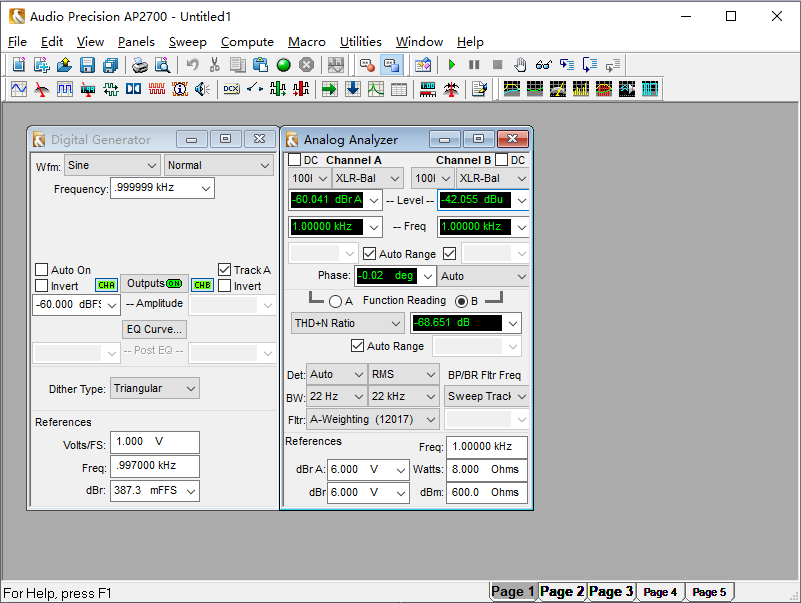801x603 pixels.
Task: Click the Volts/FS reference input field
Action: click(155, 442)
